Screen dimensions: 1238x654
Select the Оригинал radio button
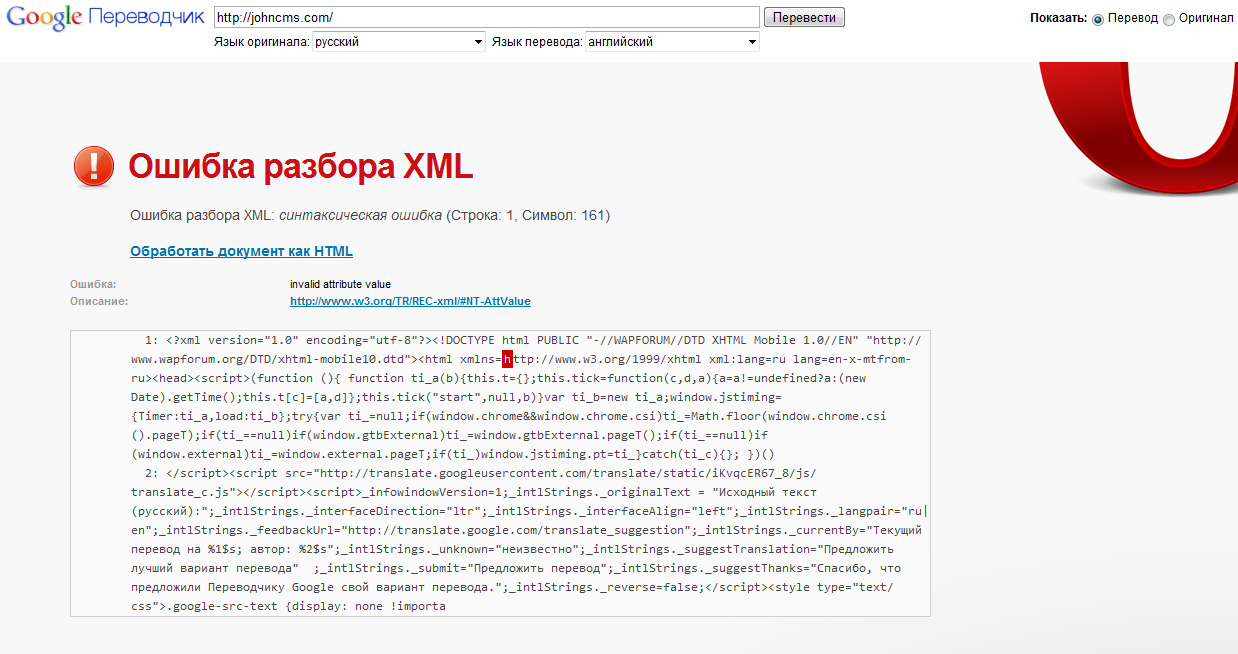coord(1169,19)
